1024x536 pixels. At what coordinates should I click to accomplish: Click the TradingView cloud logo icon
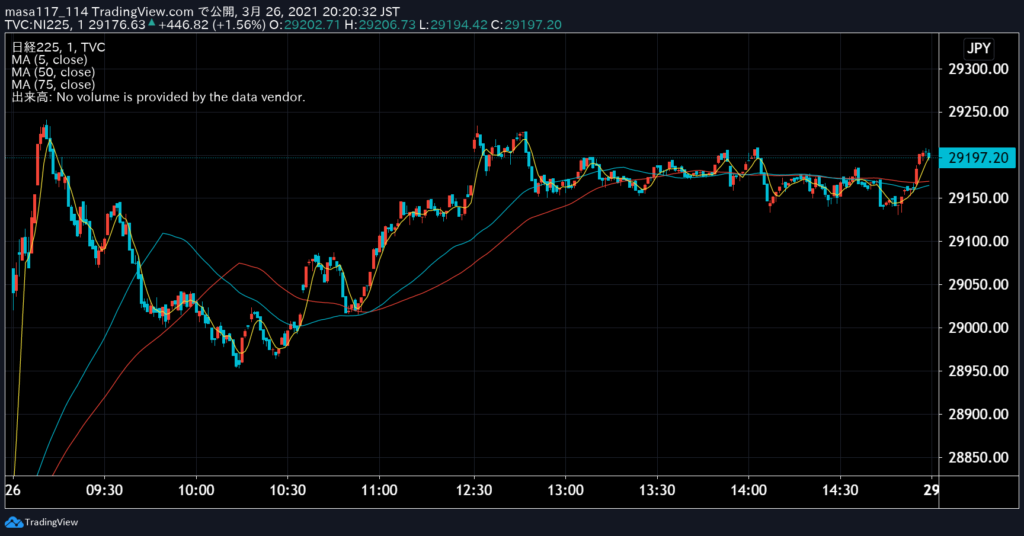tap(14, 522)
